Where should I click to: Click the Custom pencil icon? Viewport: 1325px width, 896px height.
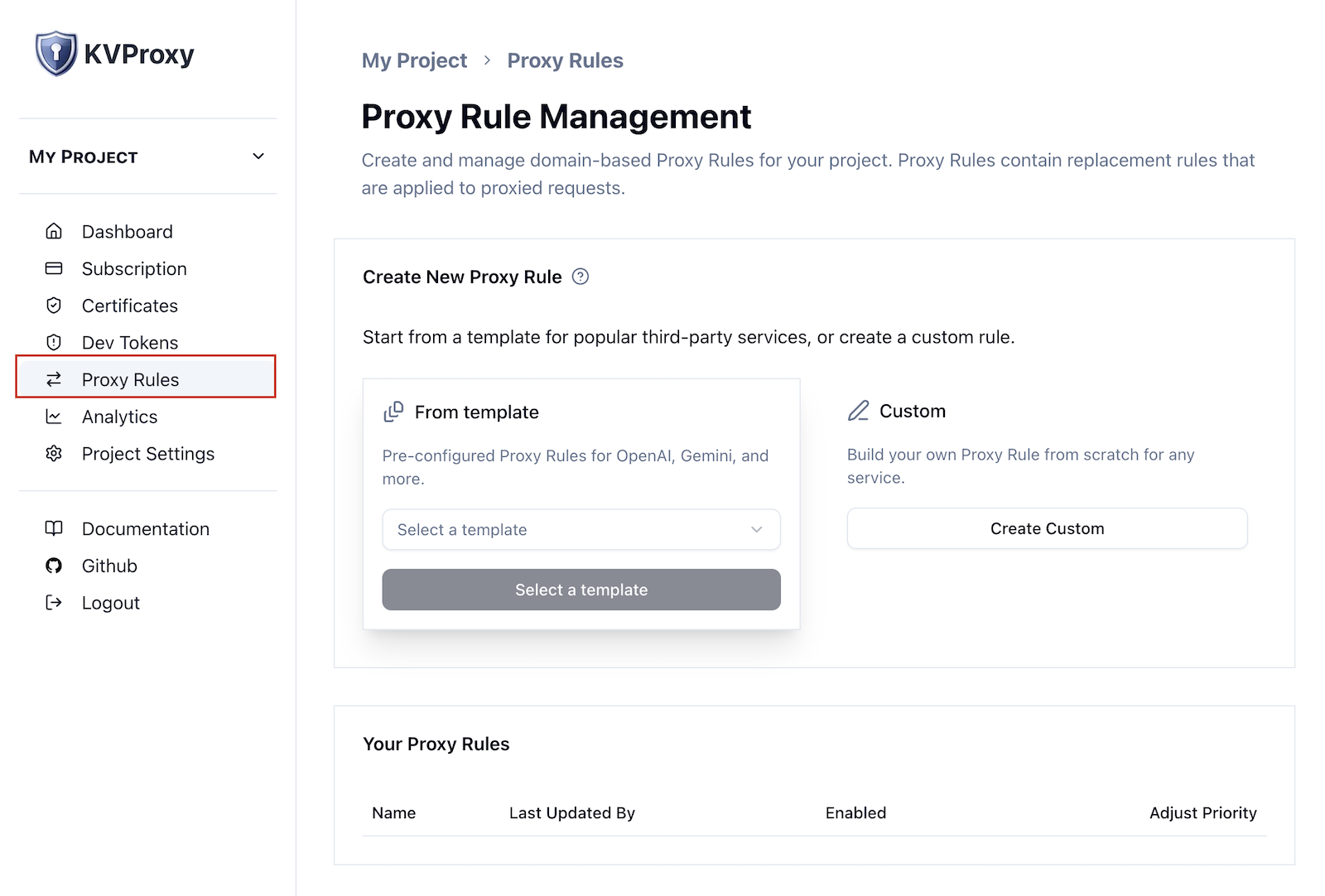pyautogui.click(x=859, y=409)
